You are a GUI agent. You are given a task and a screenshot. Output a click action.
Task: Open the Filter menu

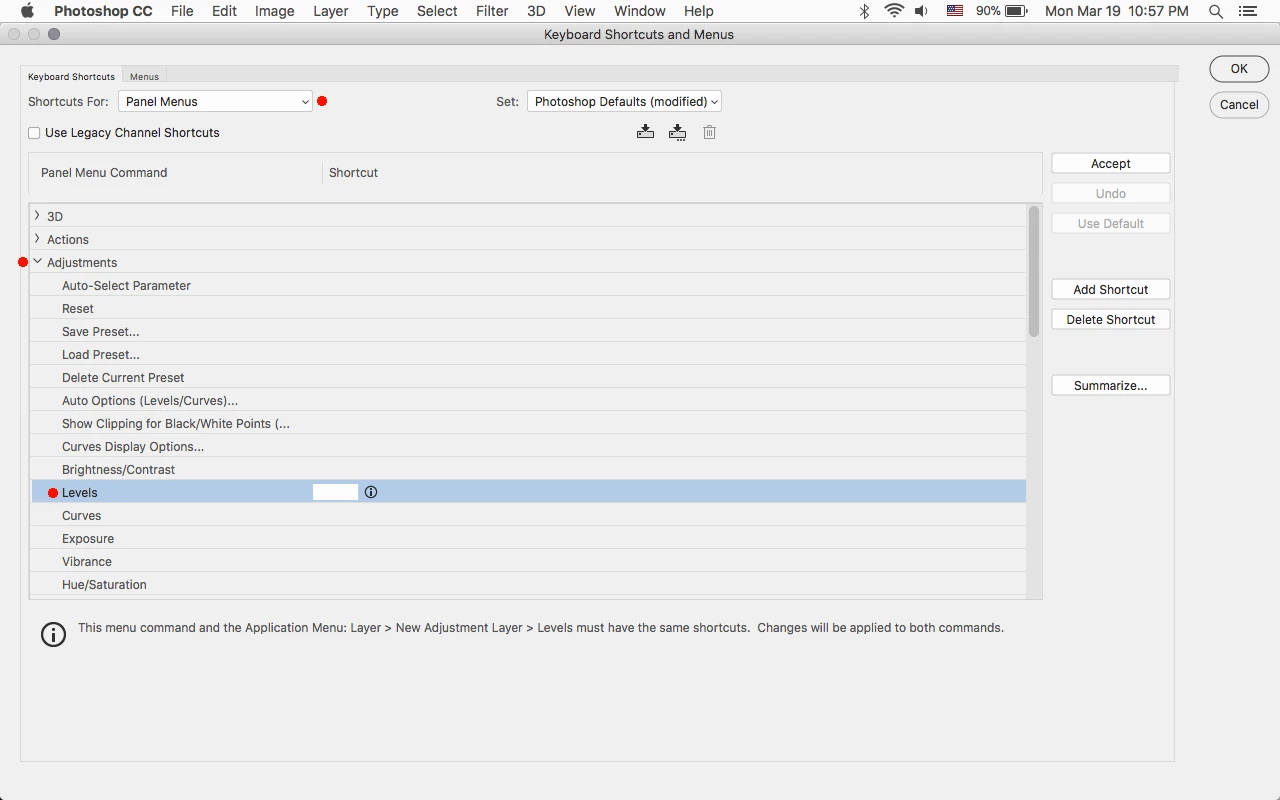pyautogui.click(x=492, y=11)
